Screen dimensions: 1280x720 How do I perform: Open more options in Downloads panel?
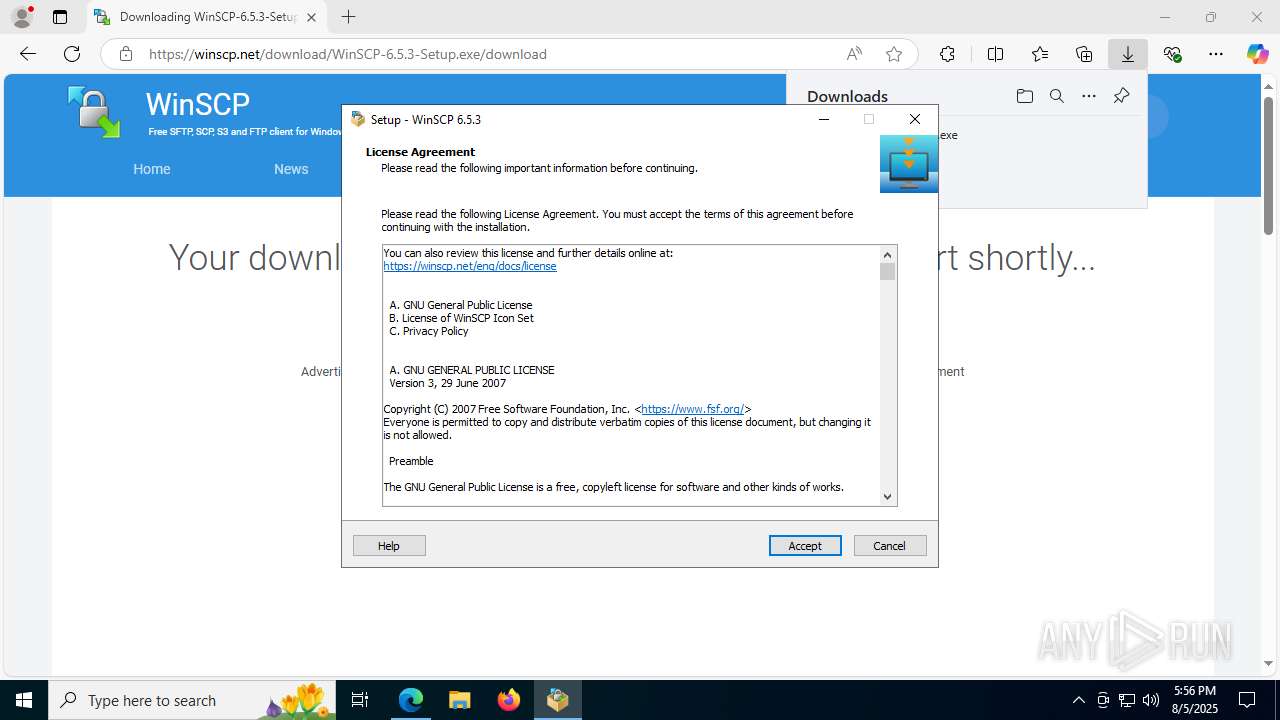click(x=1089, y=96)
